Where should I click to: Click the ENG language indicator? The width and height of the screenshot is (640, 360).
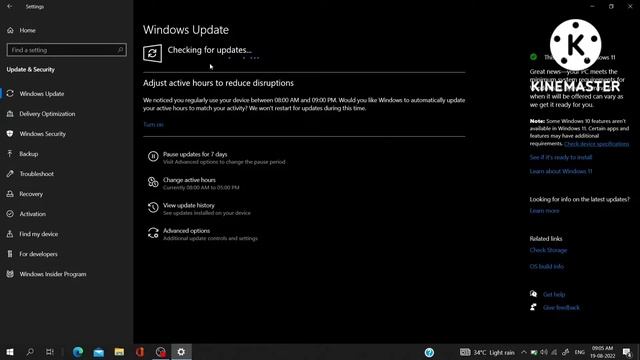point(580,352)
